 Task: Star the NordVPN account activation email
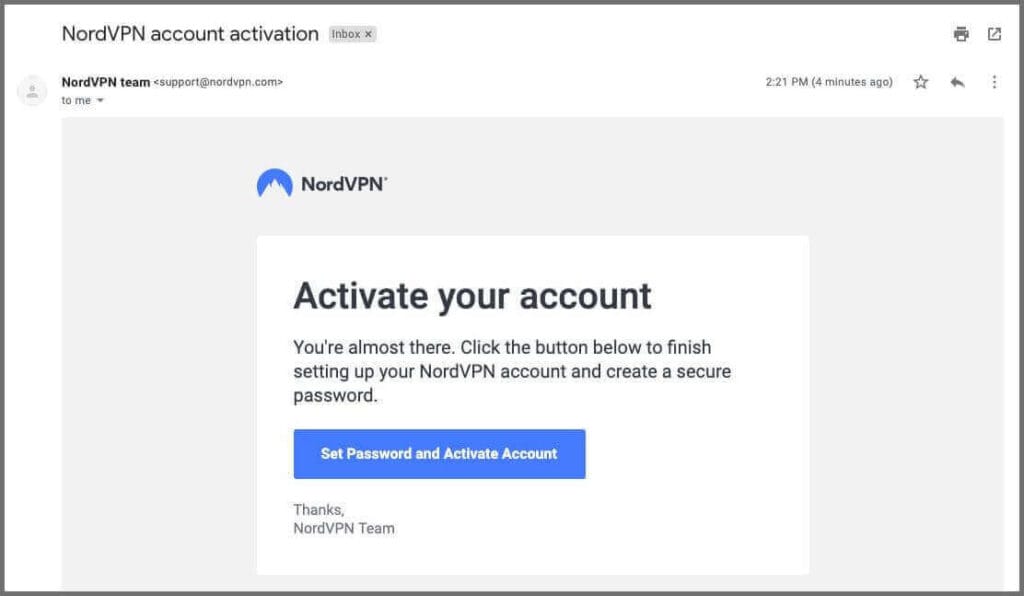(x=921, y=82)
